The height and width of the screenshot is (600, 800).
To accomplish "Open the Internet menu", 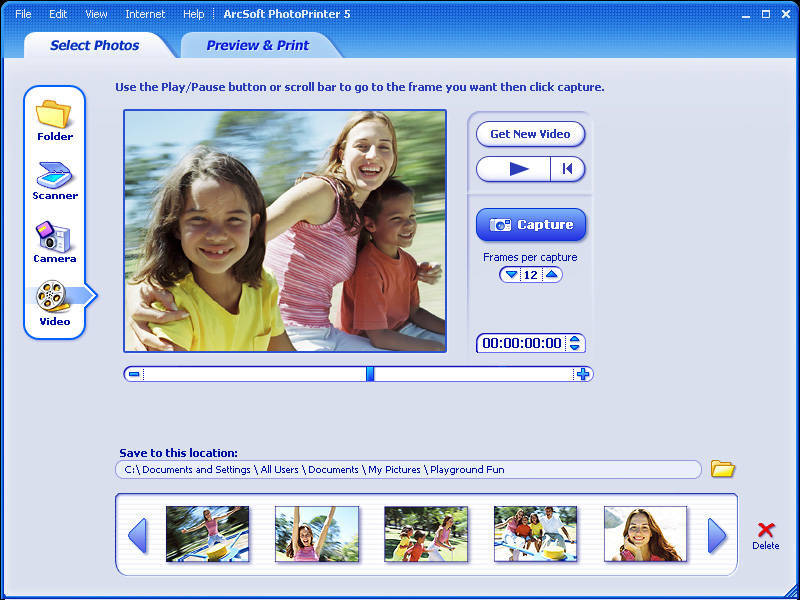I will [145, 14].
